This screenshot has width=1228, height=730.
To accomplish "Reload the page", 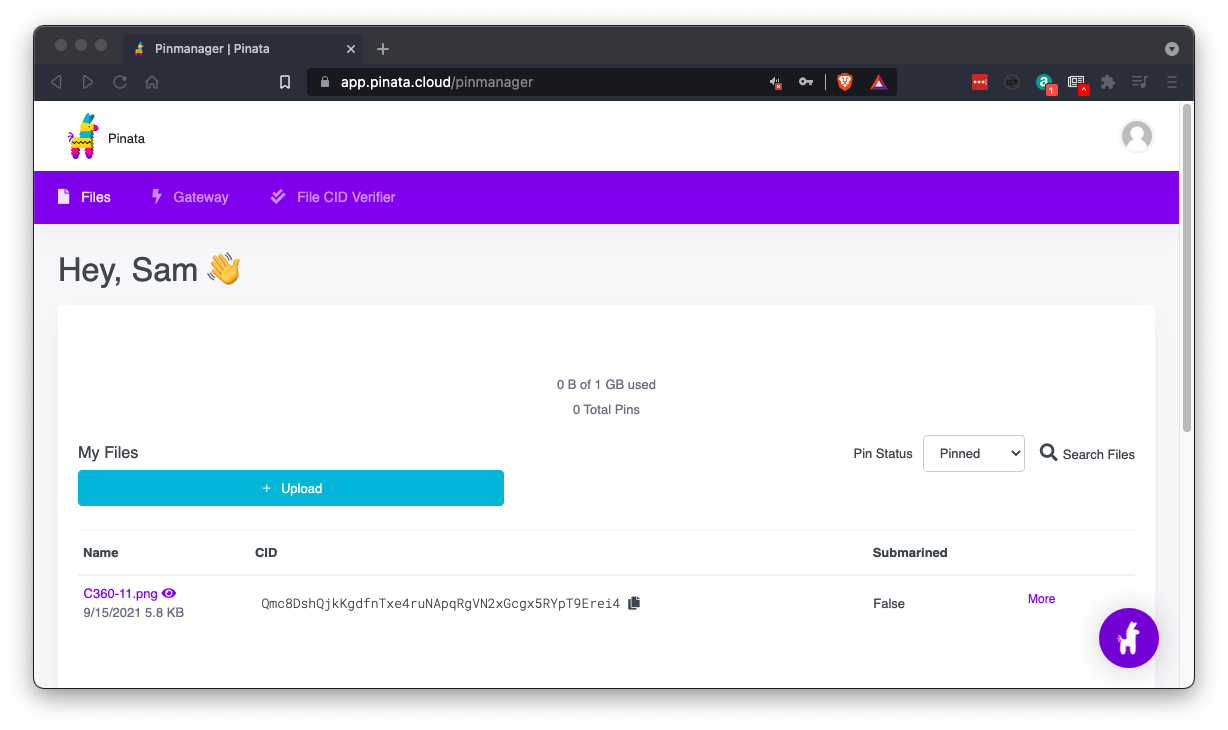I will coord(120,82).
